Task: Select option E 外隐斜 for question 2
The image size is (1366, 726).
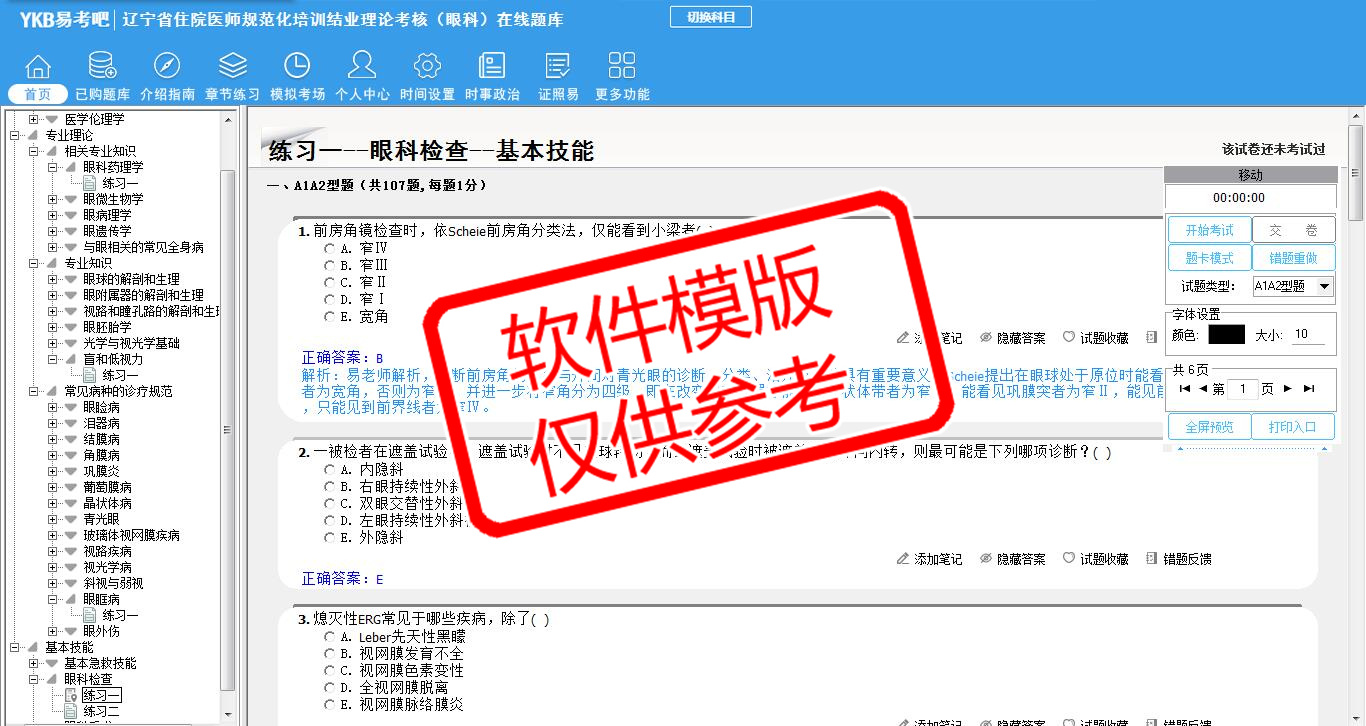Action: point(329,538)
